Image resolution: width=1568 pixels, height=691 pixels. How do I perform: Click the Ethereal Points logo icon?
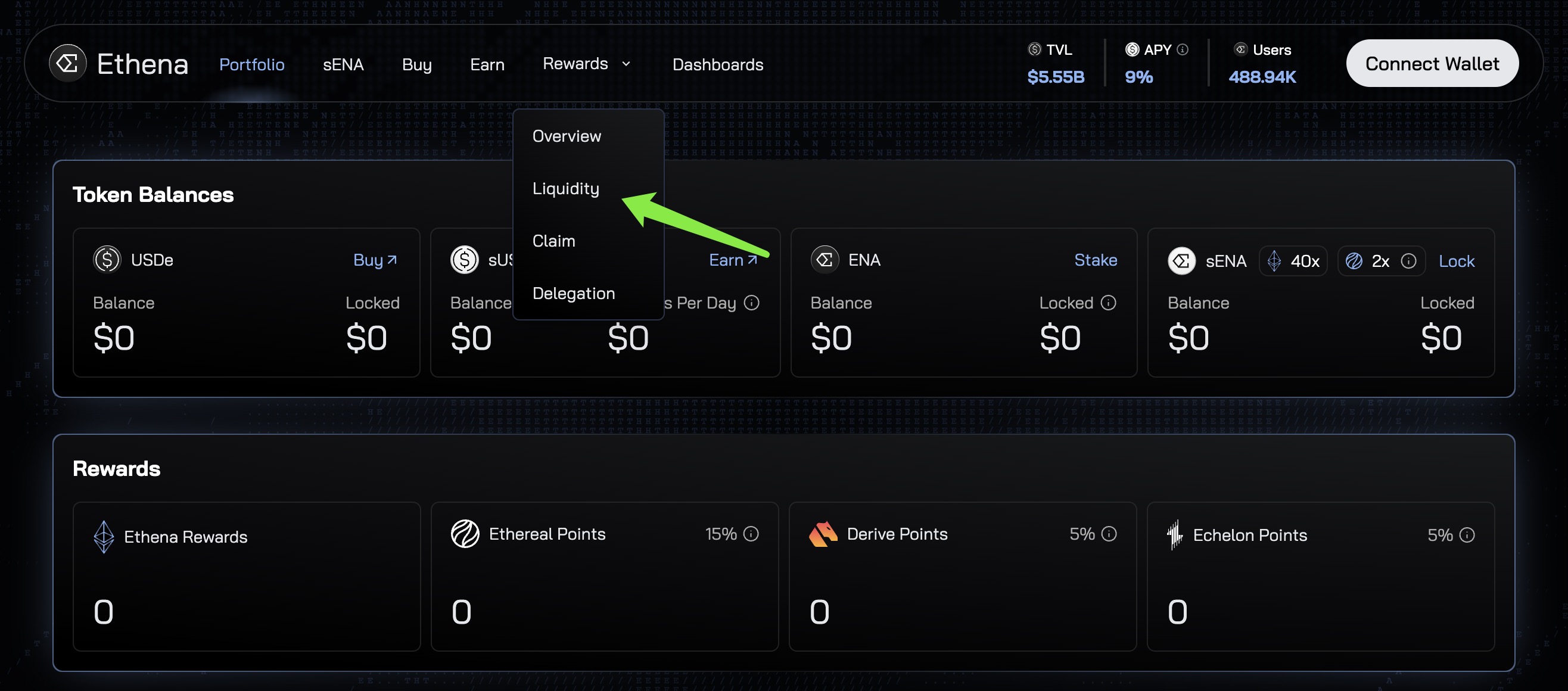coord(465,534)
